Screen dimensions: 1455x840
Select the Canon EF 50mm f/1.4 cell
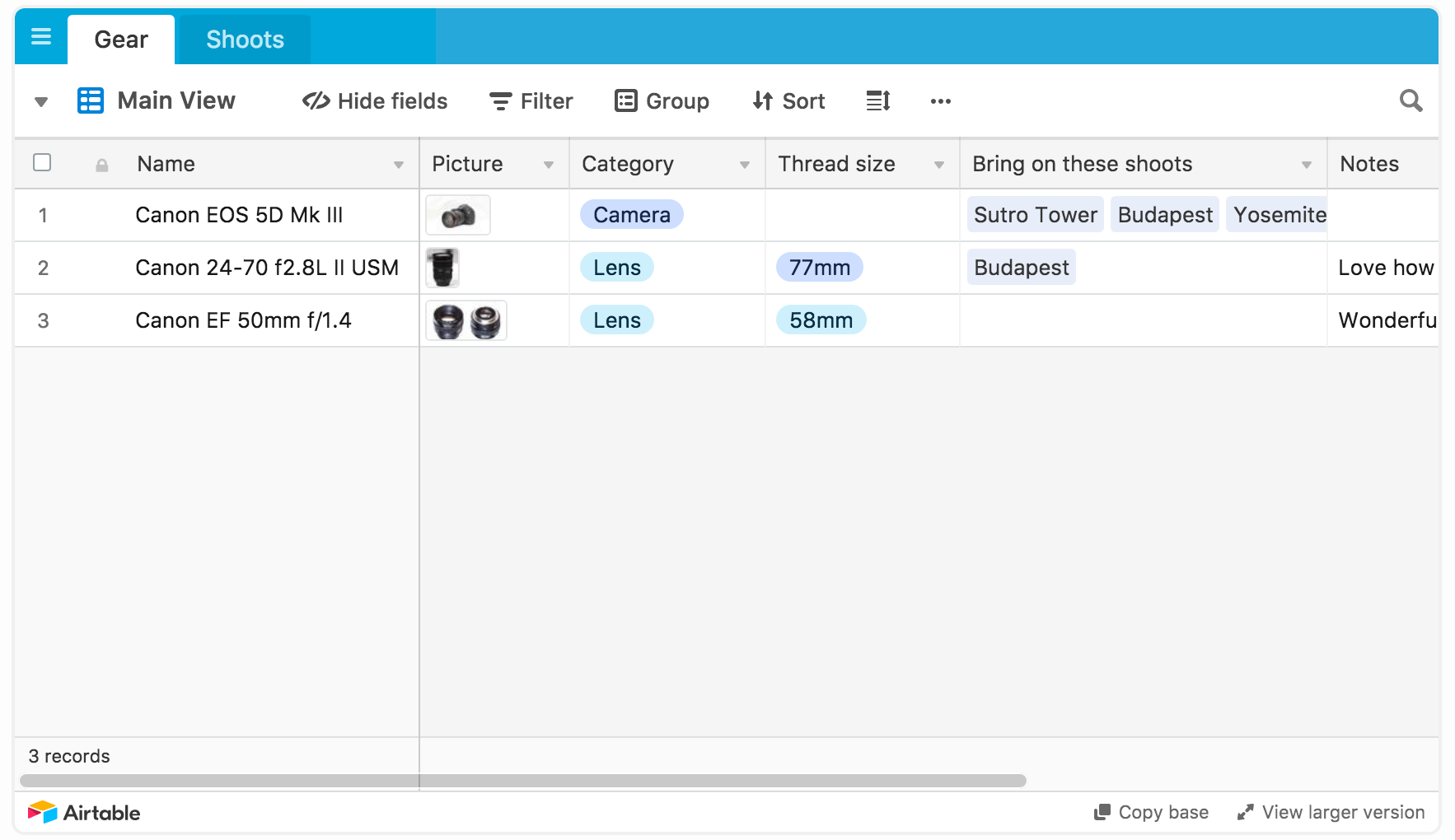click(243, 320)
